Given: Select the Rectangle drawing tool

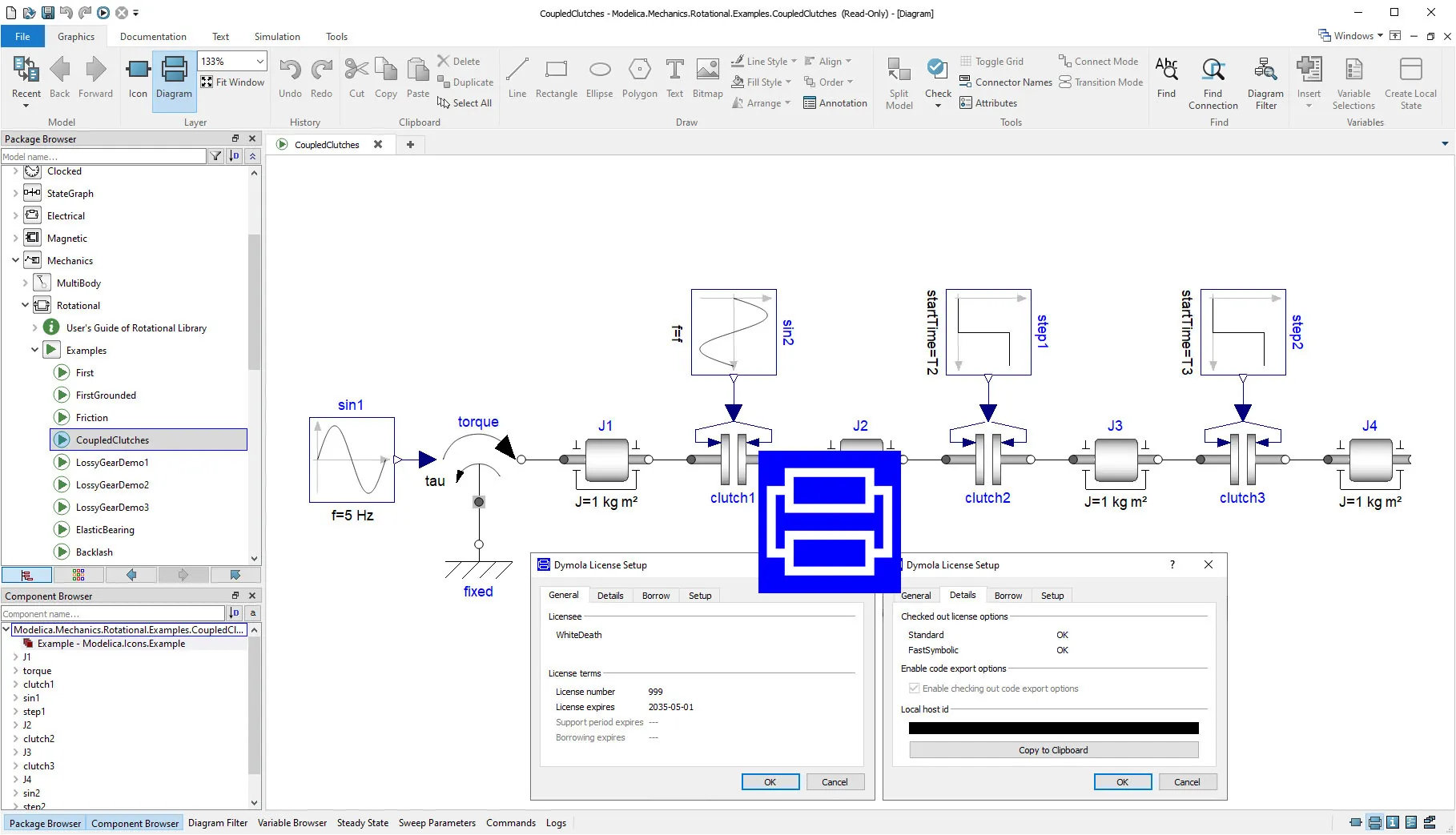Looking at the screenshot, I should 556,78.
